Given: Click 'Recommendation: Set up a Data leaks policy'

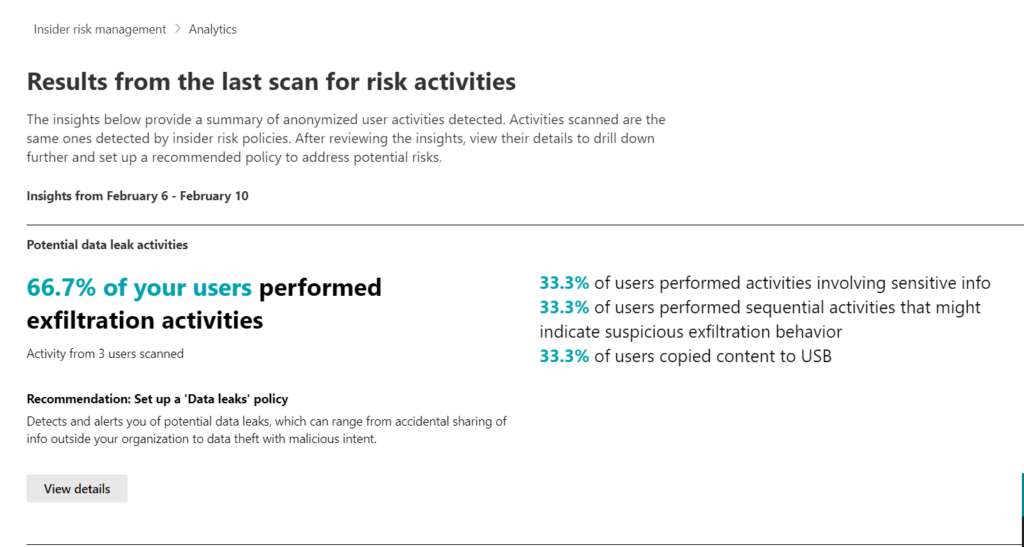Looking at the screenshot, I should point(157,399).
